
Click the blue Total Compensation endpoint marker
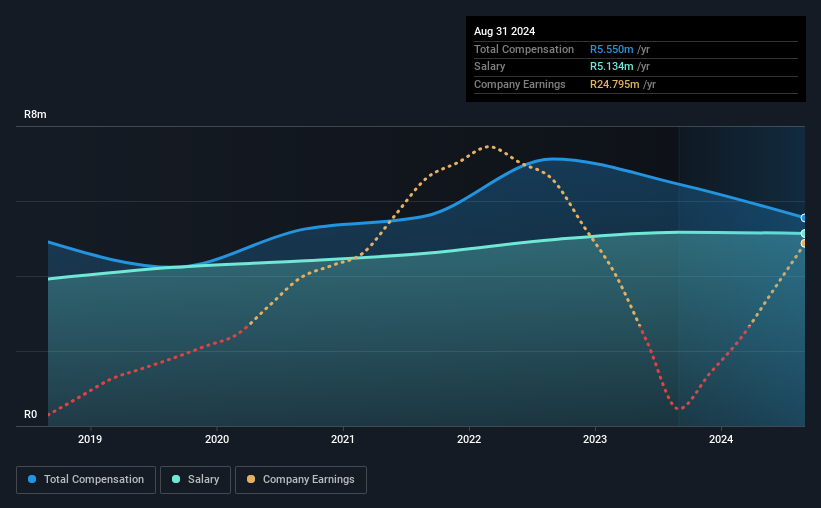[x=804, y=218]
